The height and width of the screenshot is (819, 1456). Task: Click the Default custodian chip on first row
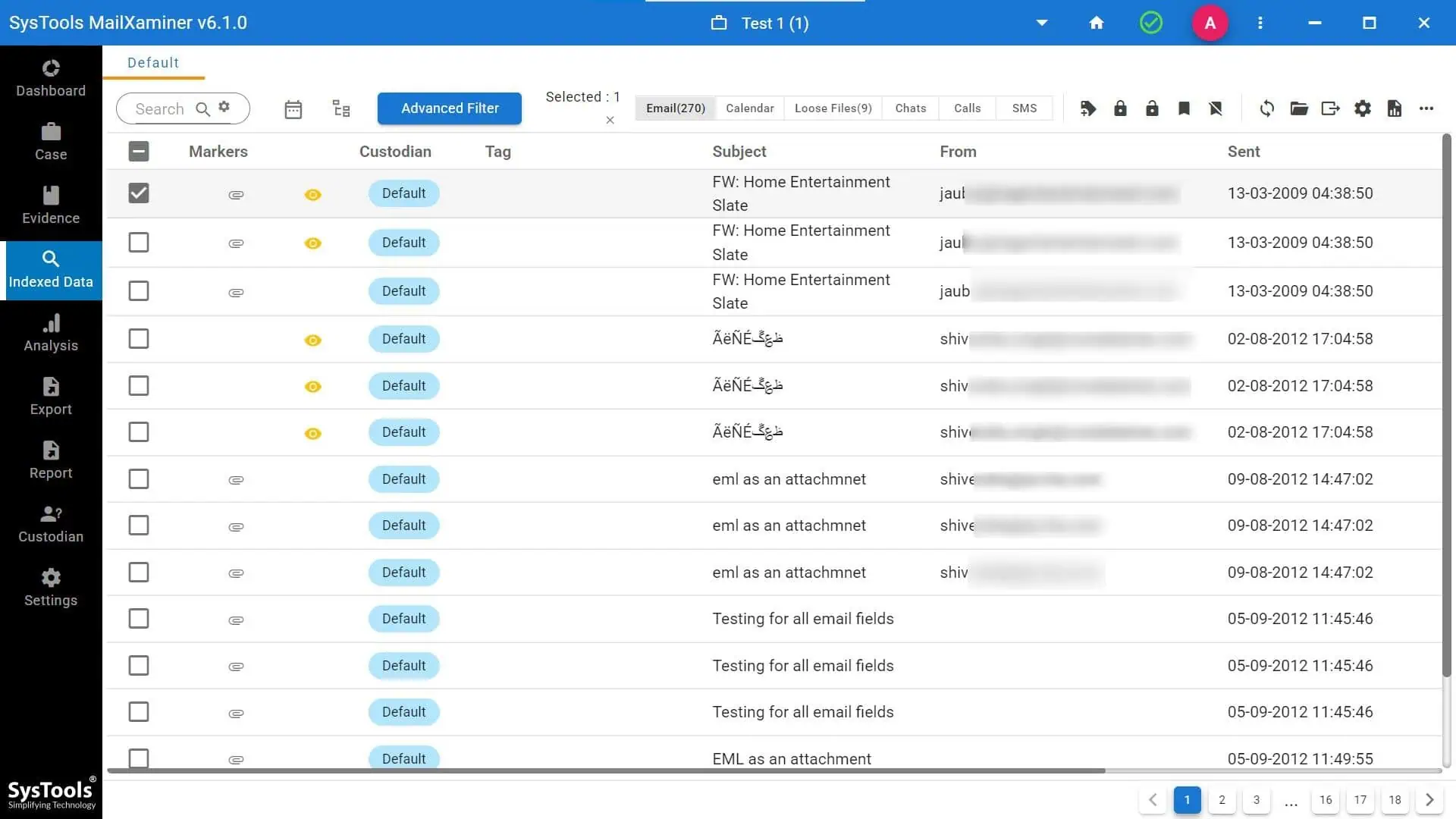(404, 193)
